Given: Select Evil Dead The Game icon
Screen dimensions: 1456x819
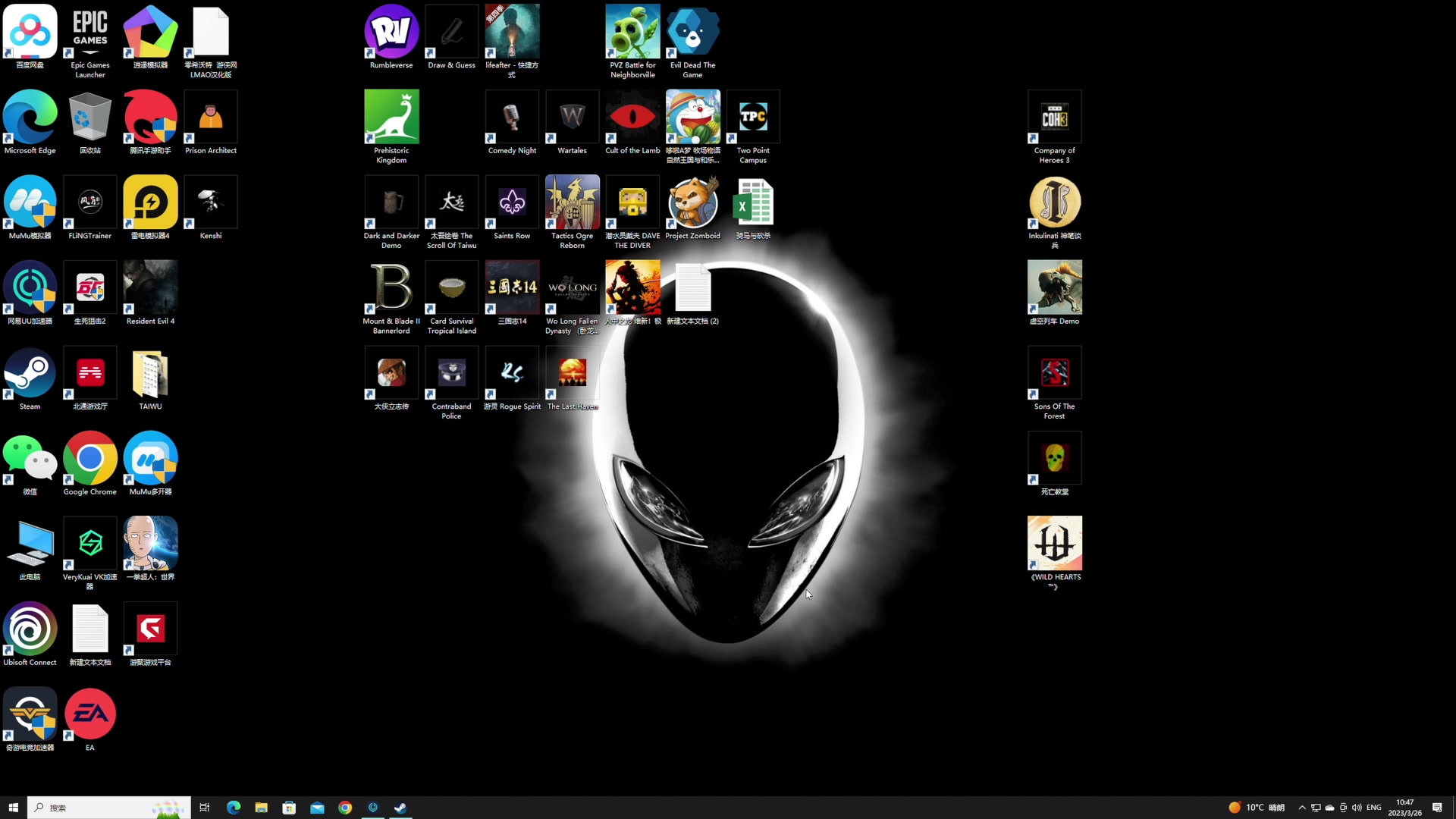Looking at the screenshot, I should [693, 41].
